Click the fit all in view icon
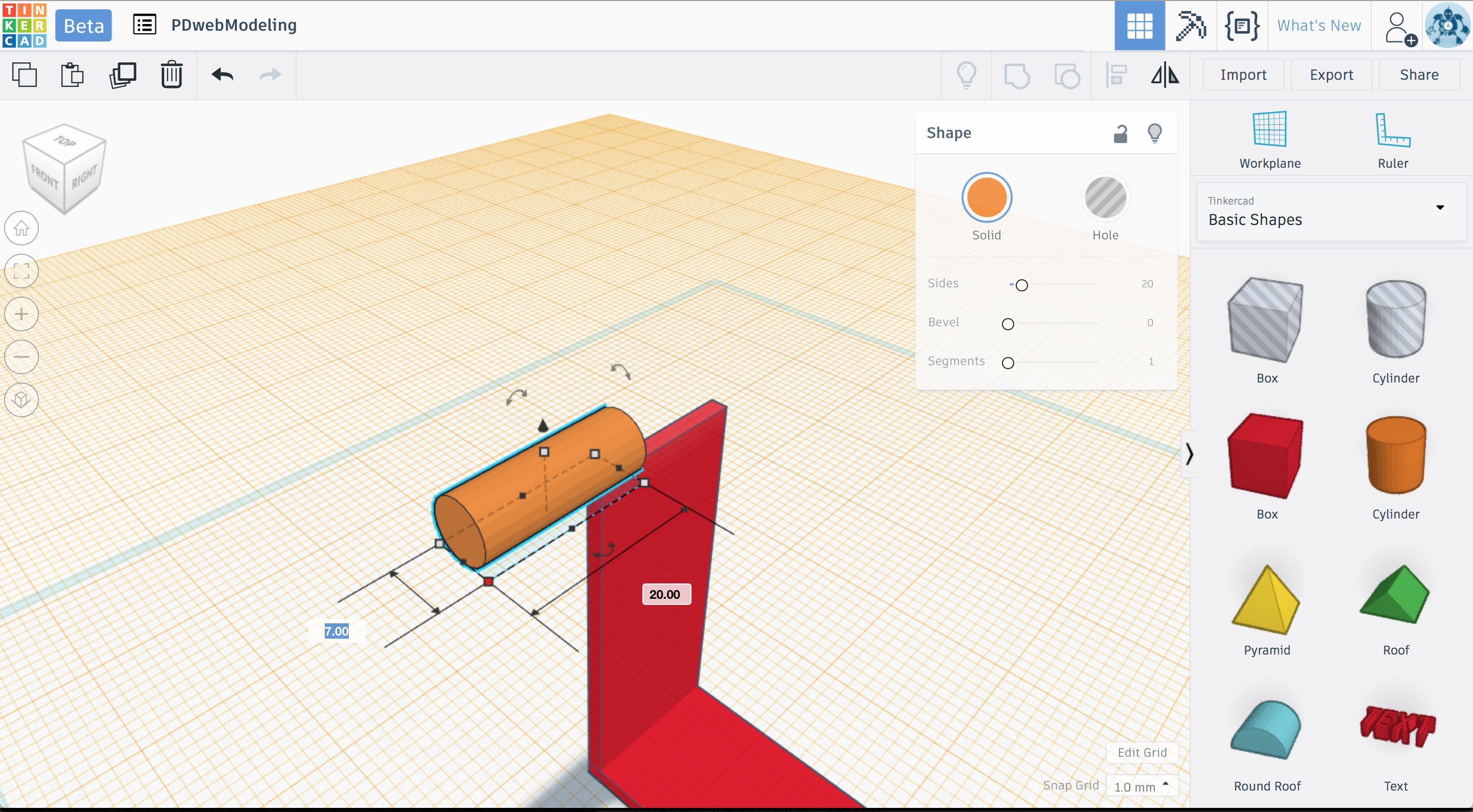 21,271
